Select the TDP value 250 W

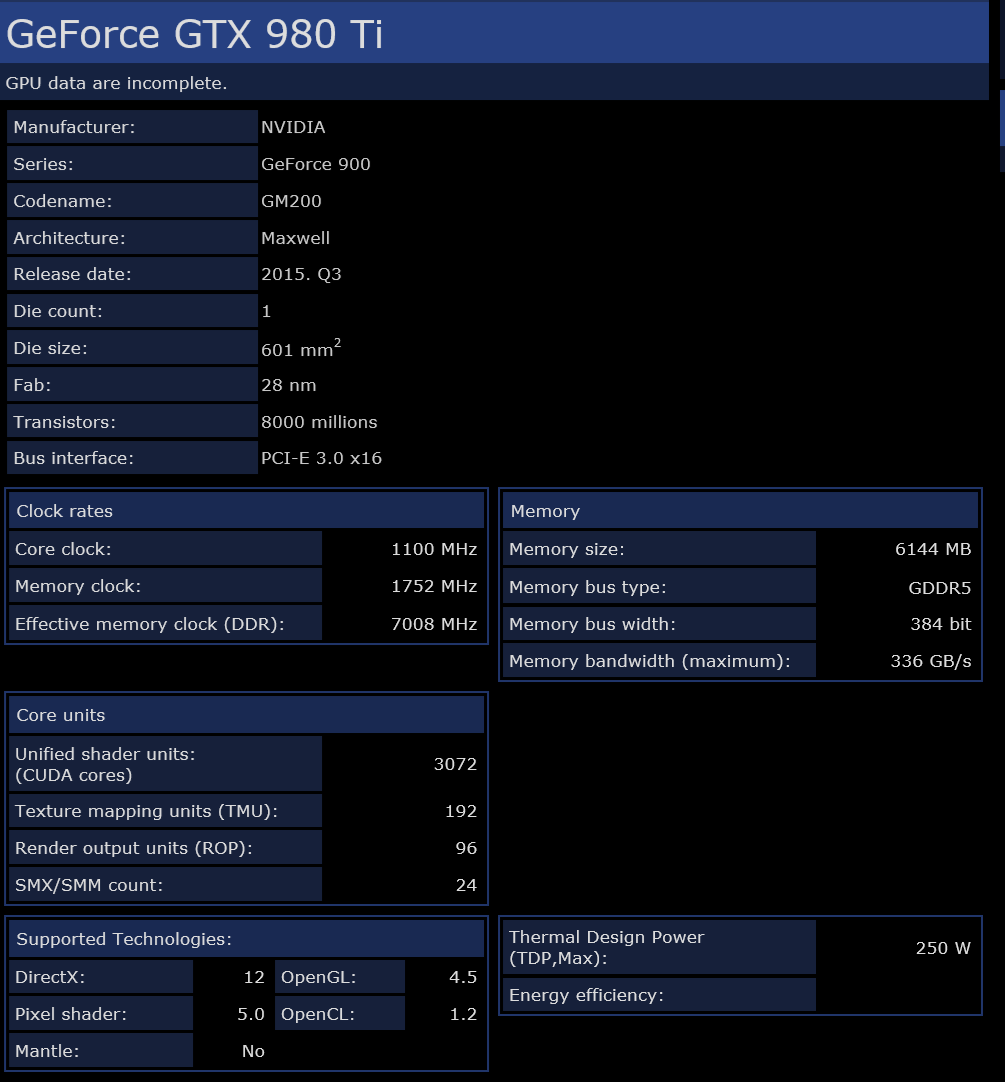click(943, 948)
